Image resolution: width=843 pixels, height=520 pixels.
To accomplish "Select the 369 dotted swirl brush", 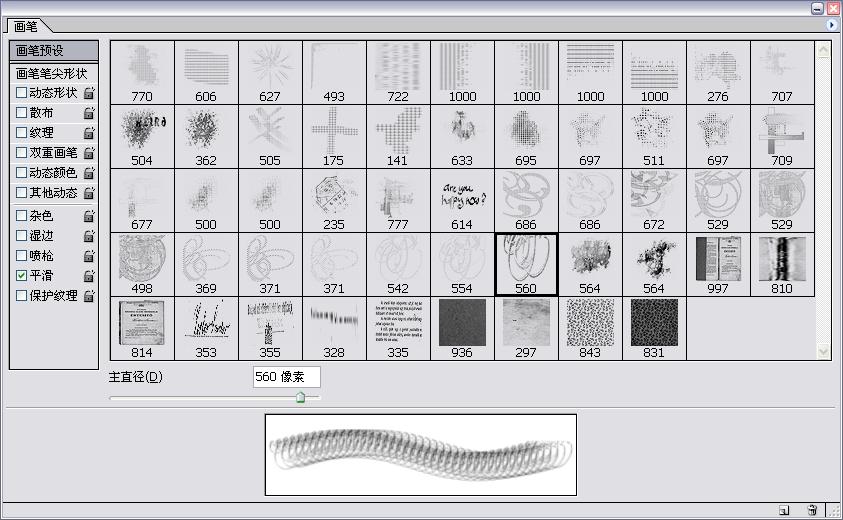I will (x=206, y=265).
